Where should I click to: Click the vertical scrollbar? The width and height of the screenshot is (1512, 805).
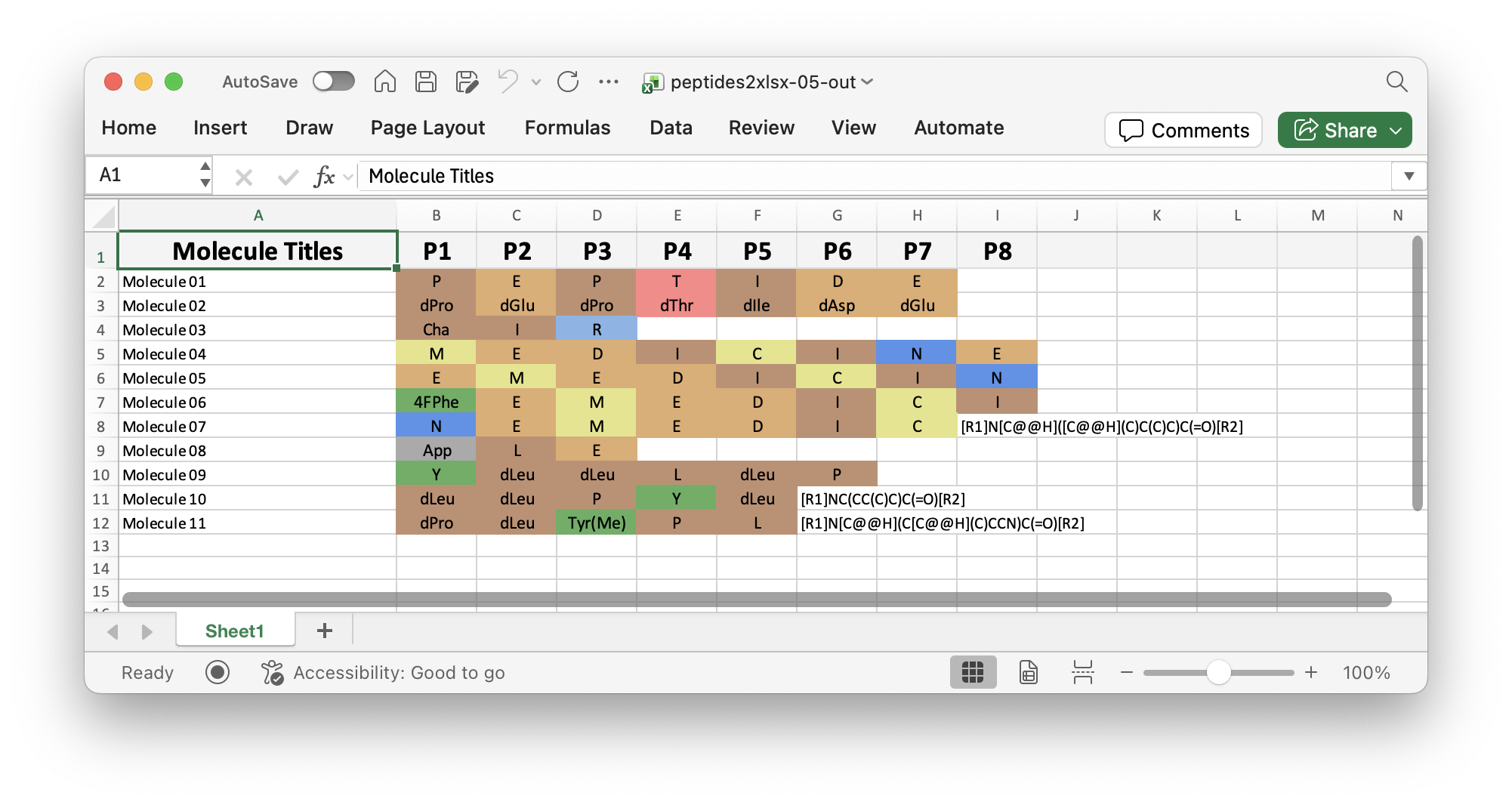coord(1418,374)
